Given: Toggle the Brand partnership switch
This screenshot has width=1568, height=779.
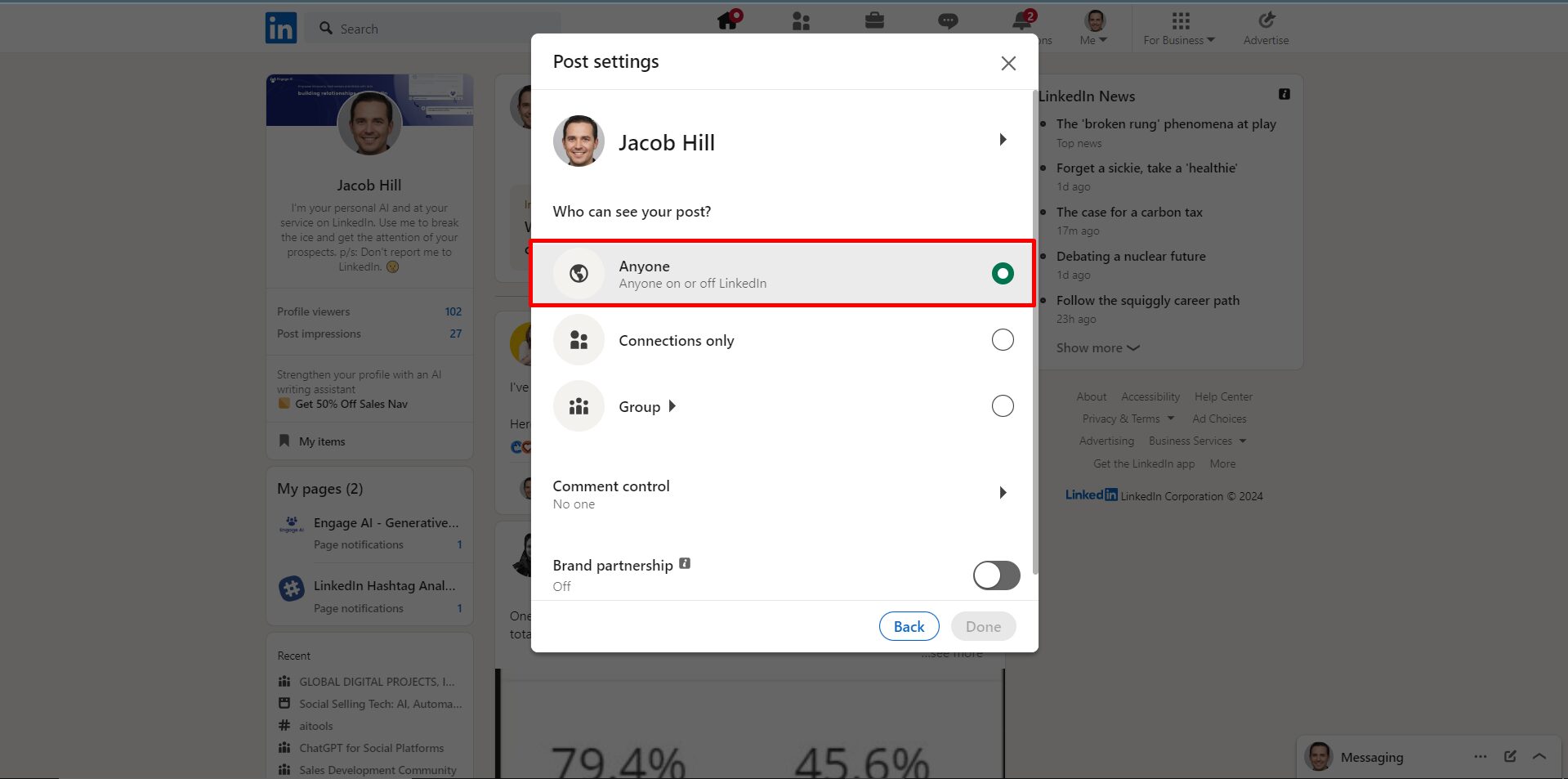Looking at the screenshot, I should 996,575.
